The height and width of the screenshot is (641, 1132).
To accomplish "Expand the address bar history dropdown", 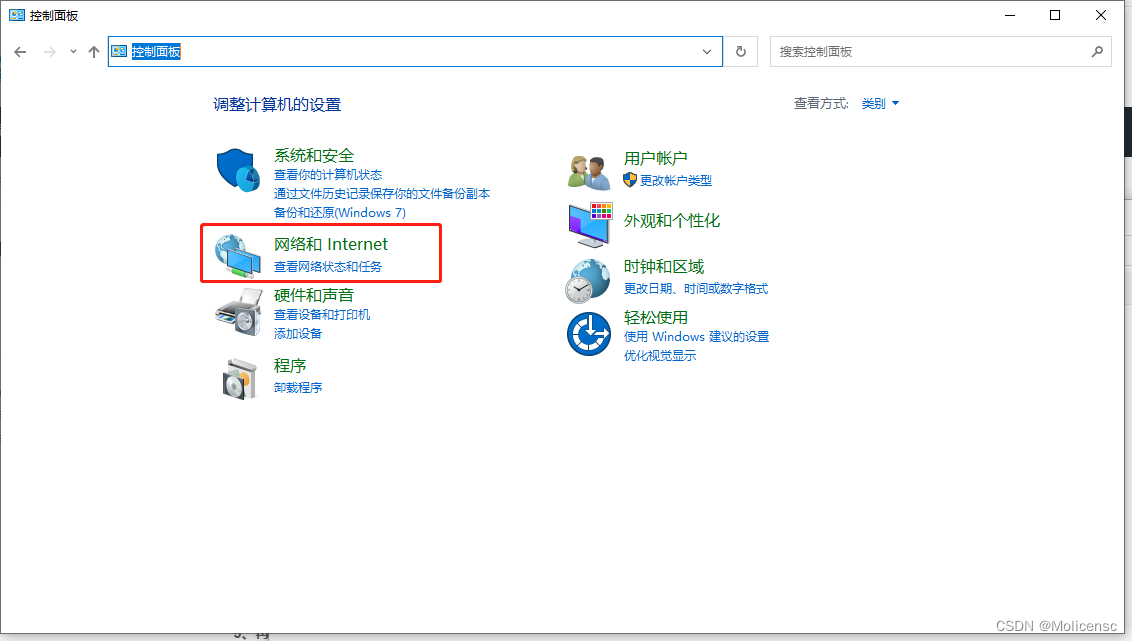I will [707, 52].
